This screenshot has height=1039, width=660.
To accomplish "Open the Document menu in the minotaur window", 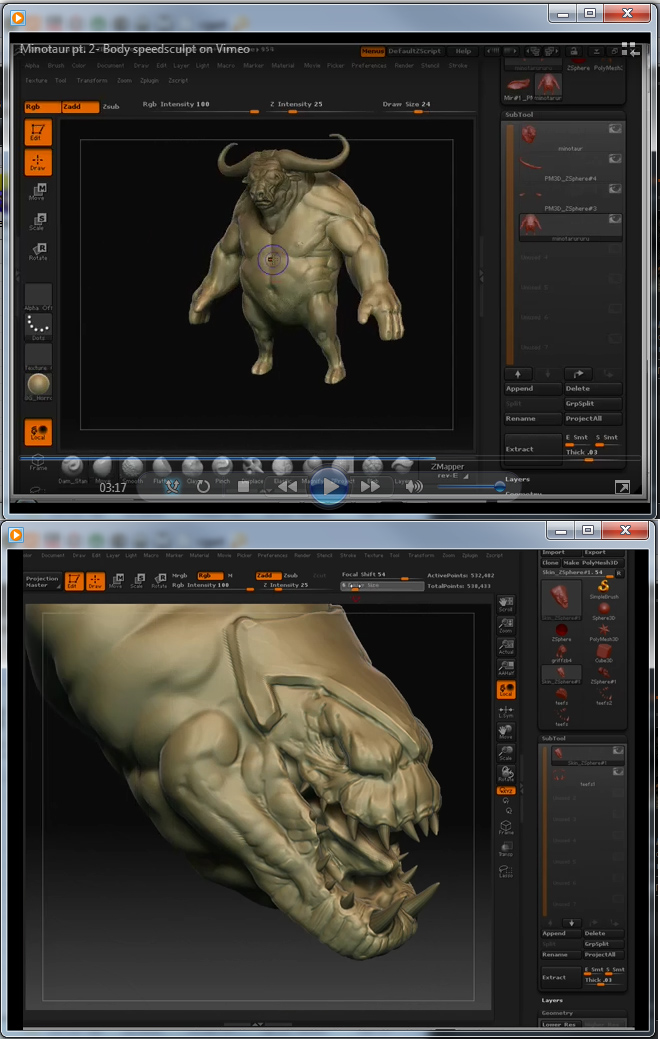I will [110, 66].
